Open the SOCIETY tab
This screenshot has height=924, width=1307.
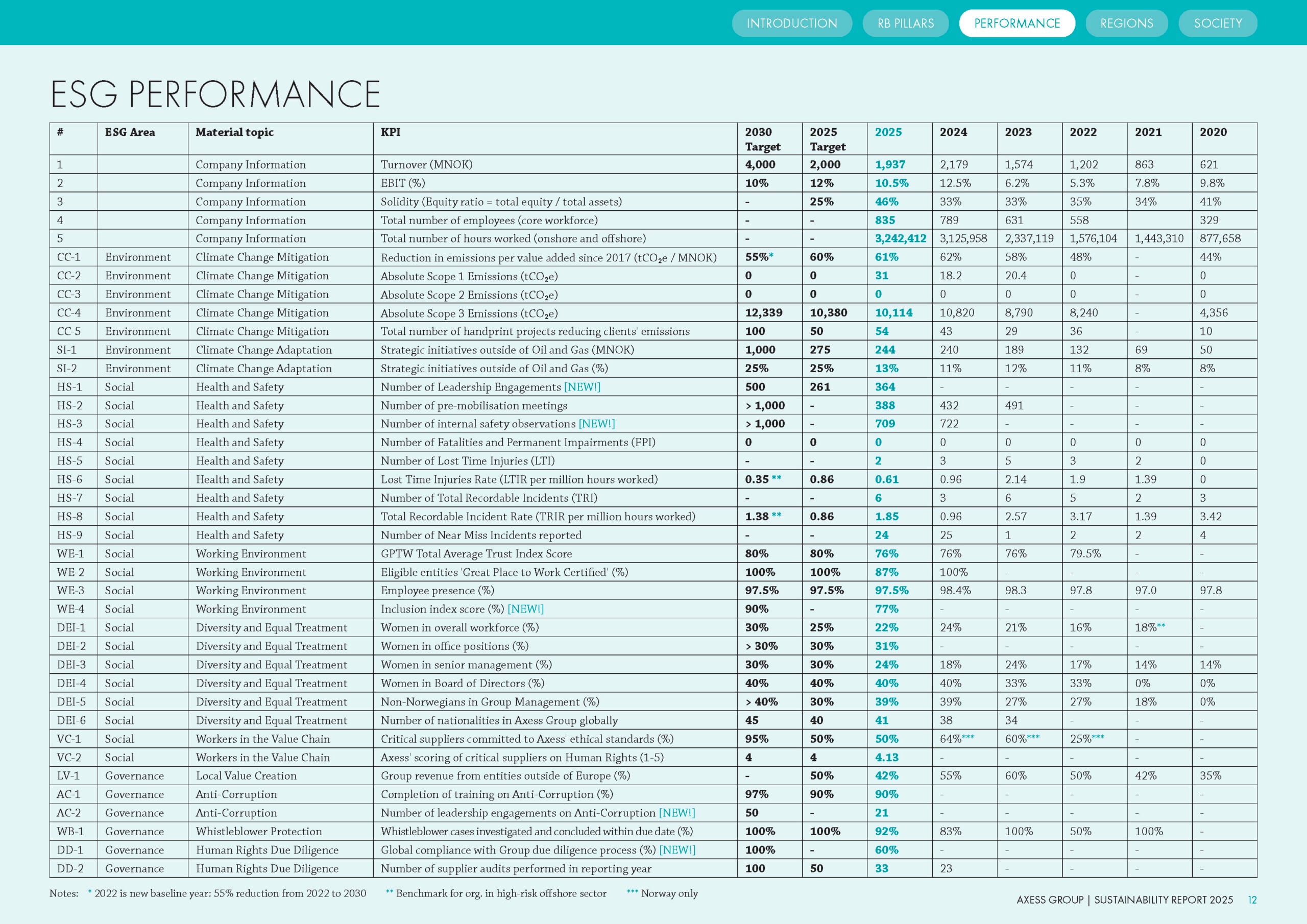pos(1218,23)
